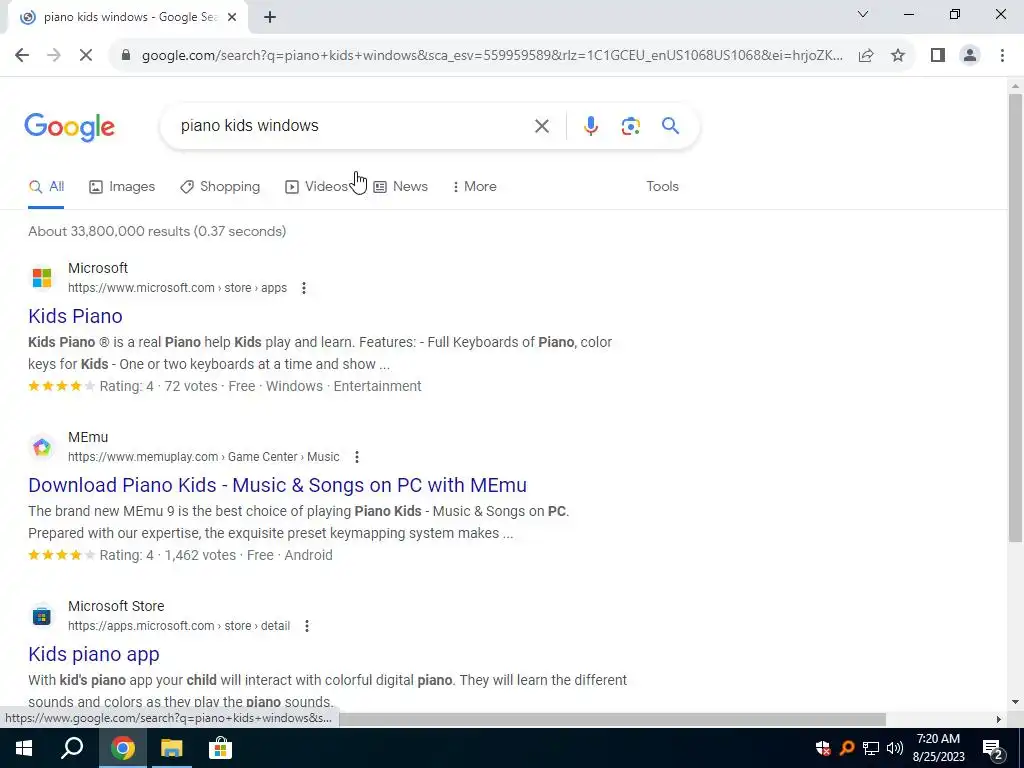The image size is (1024, 768).
Task: Click the microsoft.com store apps URL
Action: (x=178, y=288)
